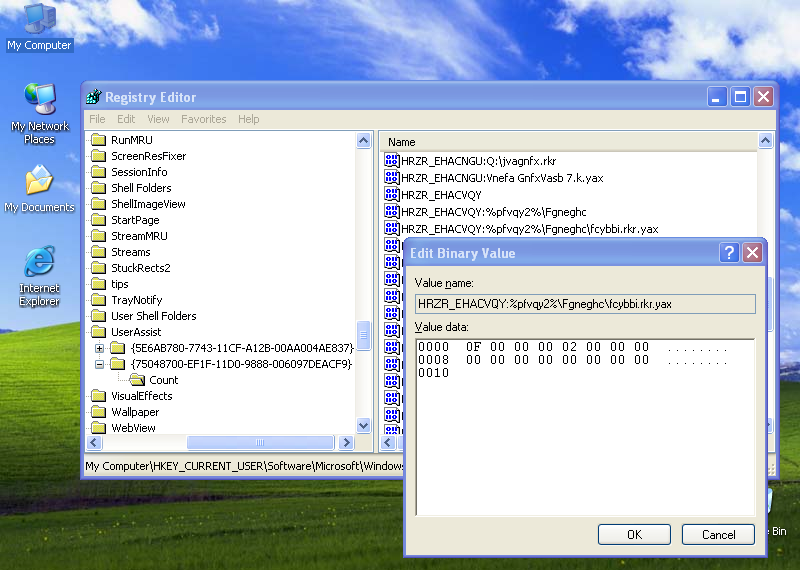
Task: Open the Help menu in Registry Editor
Action: click(x=248, y=119)
